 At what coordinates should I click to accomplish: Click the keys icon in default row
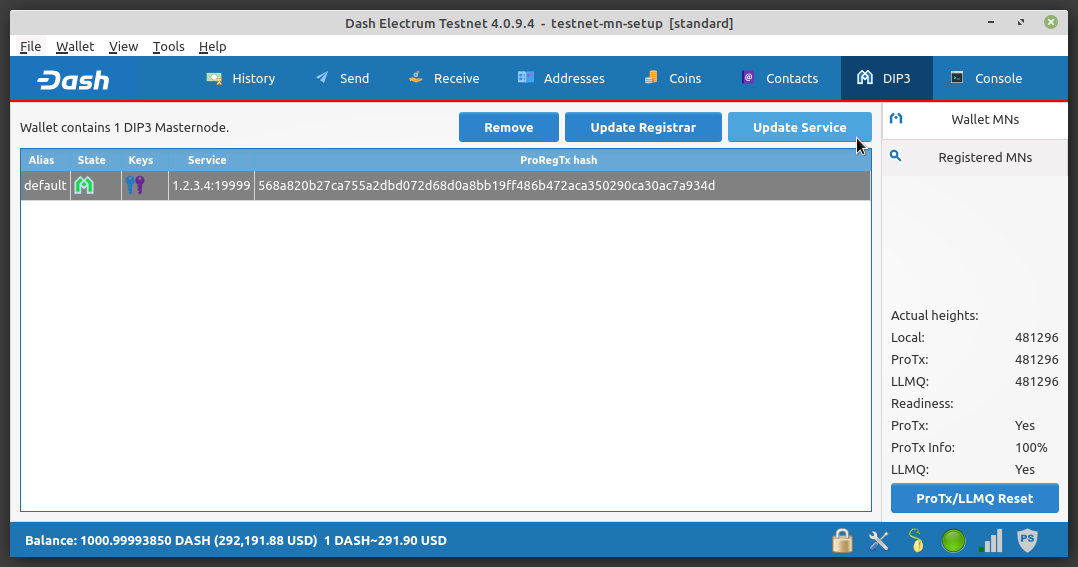(x=135, y=185)
